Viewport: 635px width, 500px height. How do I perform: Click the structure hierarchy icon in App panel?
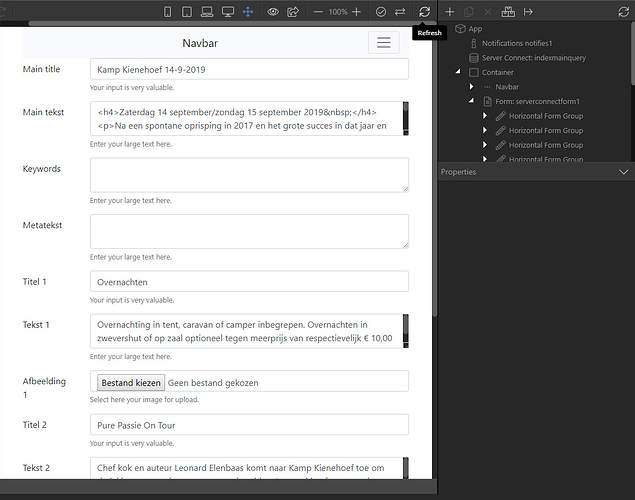click(x=508, y=12)
